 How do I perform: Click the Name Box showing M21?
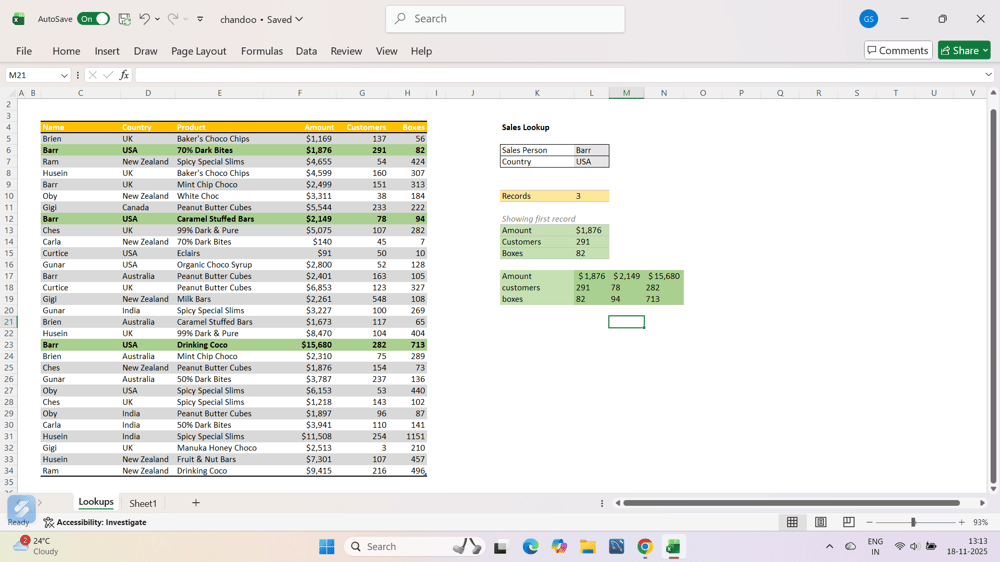click(32, 75)
